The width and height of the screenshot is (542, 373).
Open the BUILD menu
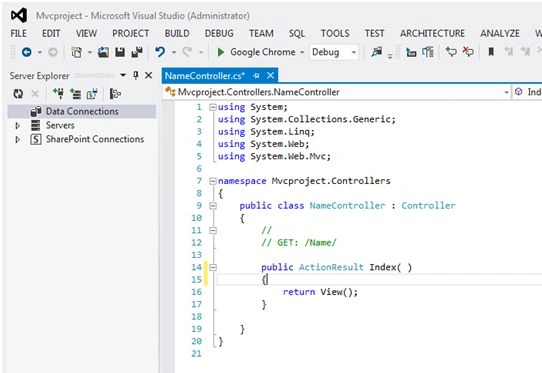click(x=177, y=33)
